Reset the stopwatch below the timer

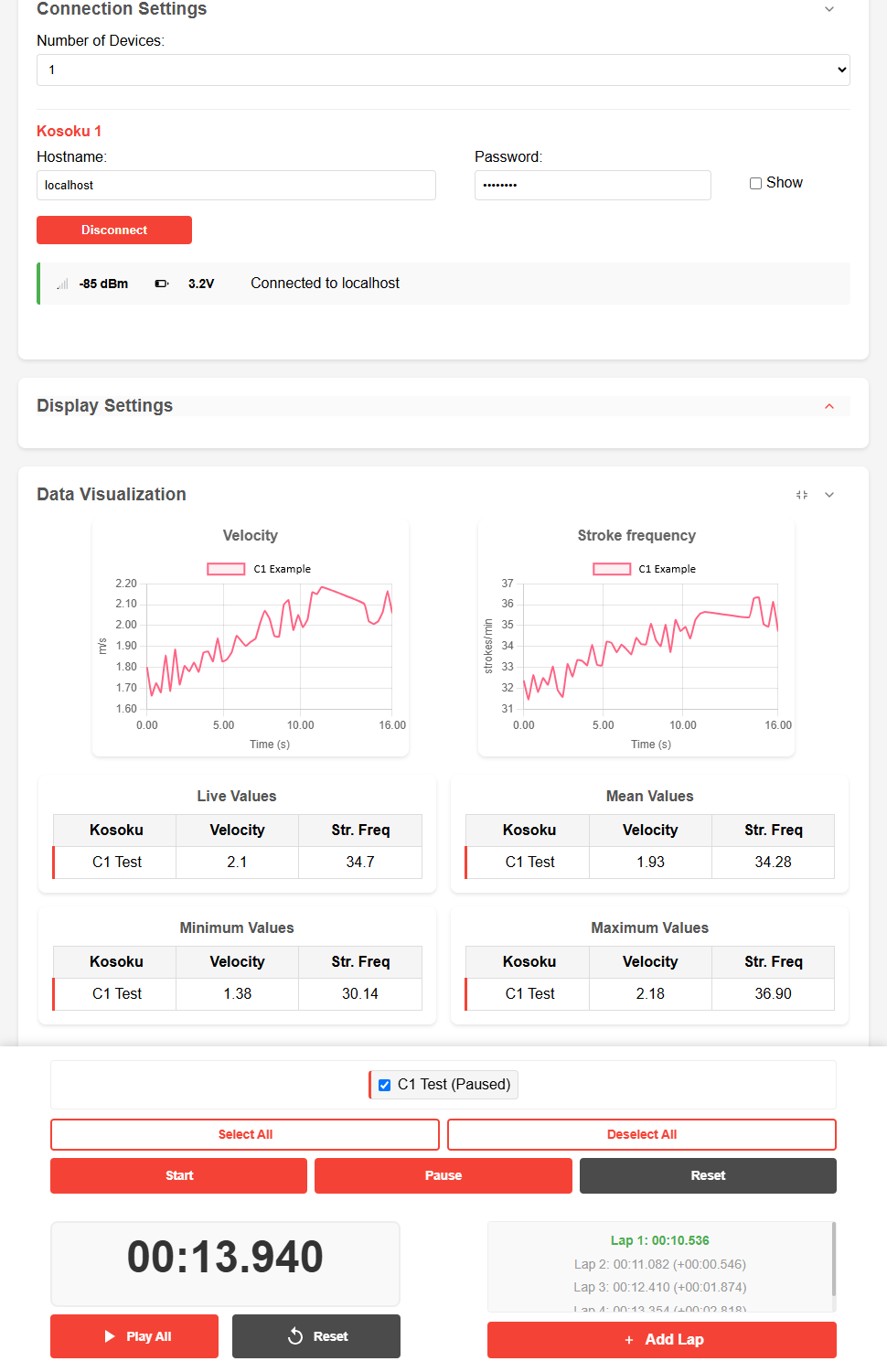[x=316, y=1336]
